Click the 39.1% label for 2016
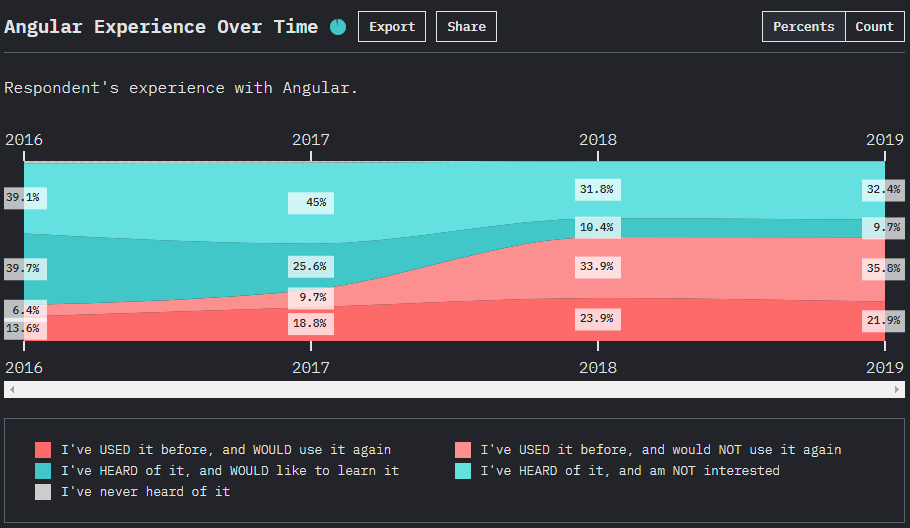This screenshot has height=528, width=910. point(26,198)
